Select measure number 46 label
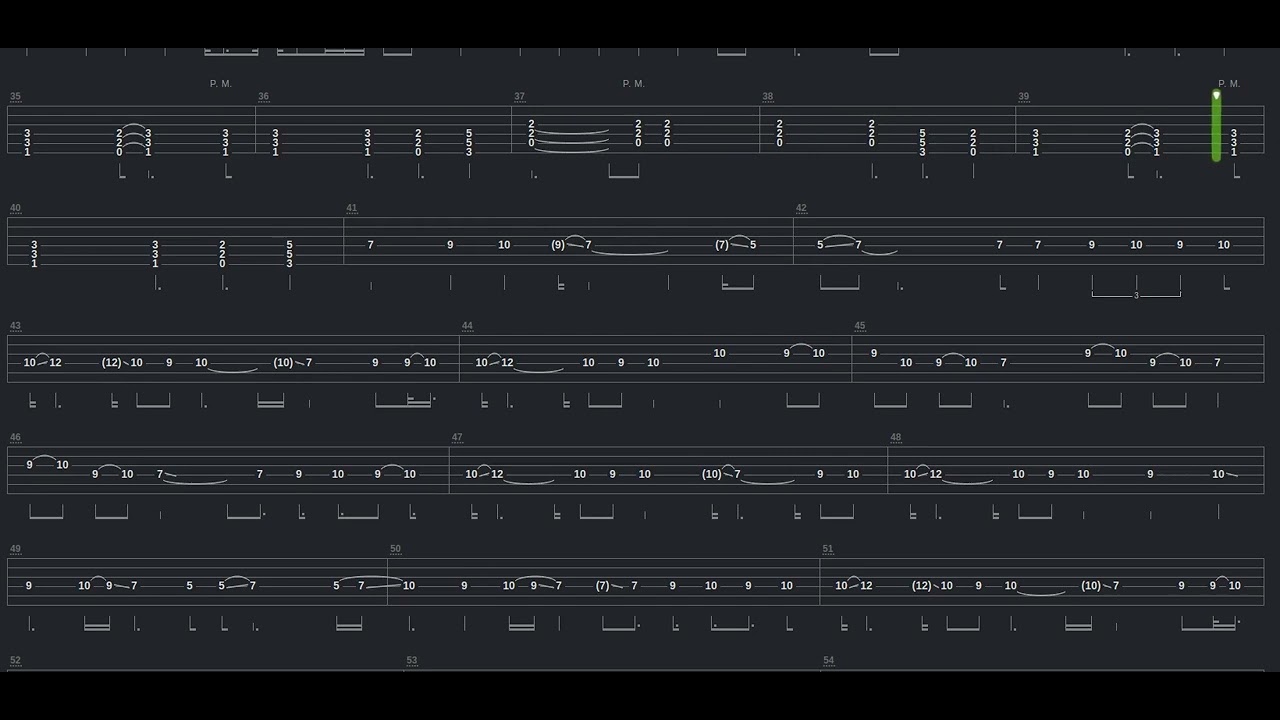The height and width of the screenshot is (720, 1280). coord(15,437)
